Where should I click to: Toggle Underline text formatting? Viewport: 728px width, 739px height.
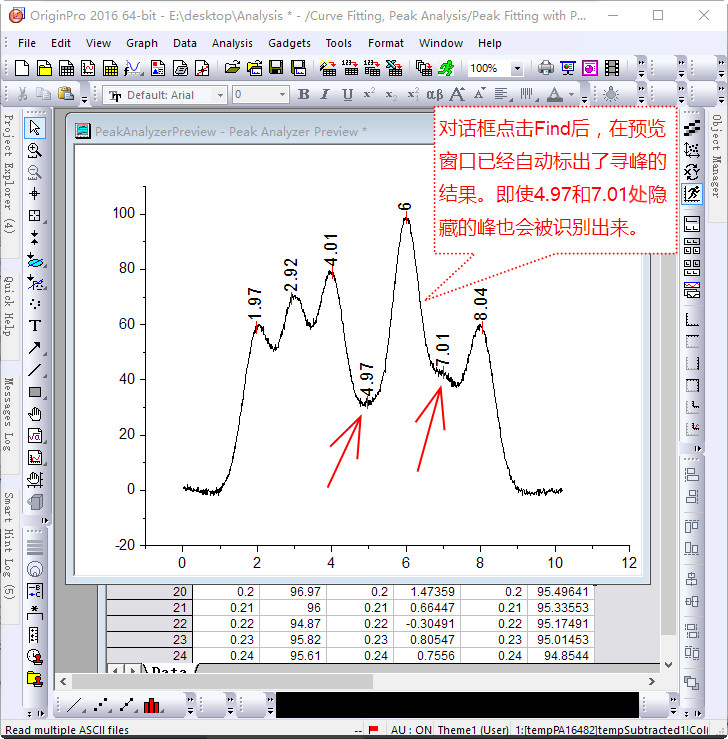347,94
